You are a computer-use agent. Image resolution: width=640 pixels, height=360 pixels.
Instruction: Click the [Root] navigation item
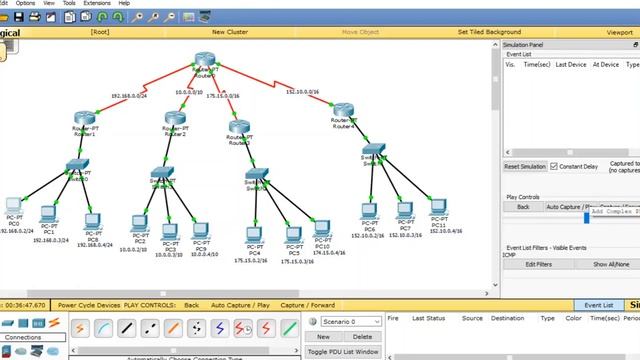coord(100,32)
